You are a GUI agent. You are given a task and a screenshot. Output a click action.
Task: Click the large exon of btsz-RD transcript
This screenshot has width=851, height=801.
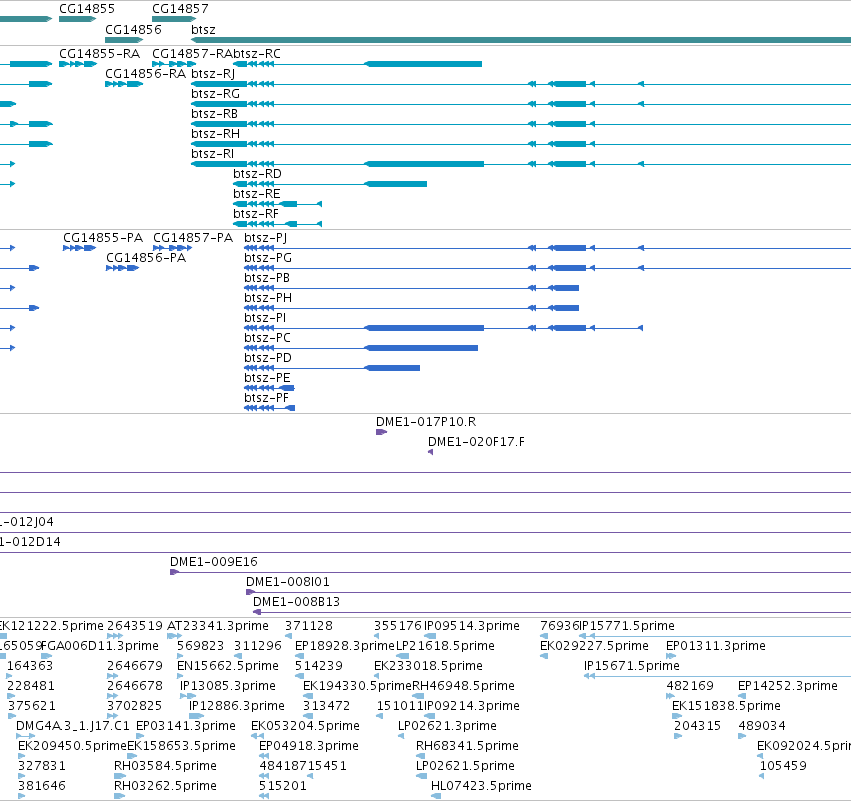click(x=397, y=184)
